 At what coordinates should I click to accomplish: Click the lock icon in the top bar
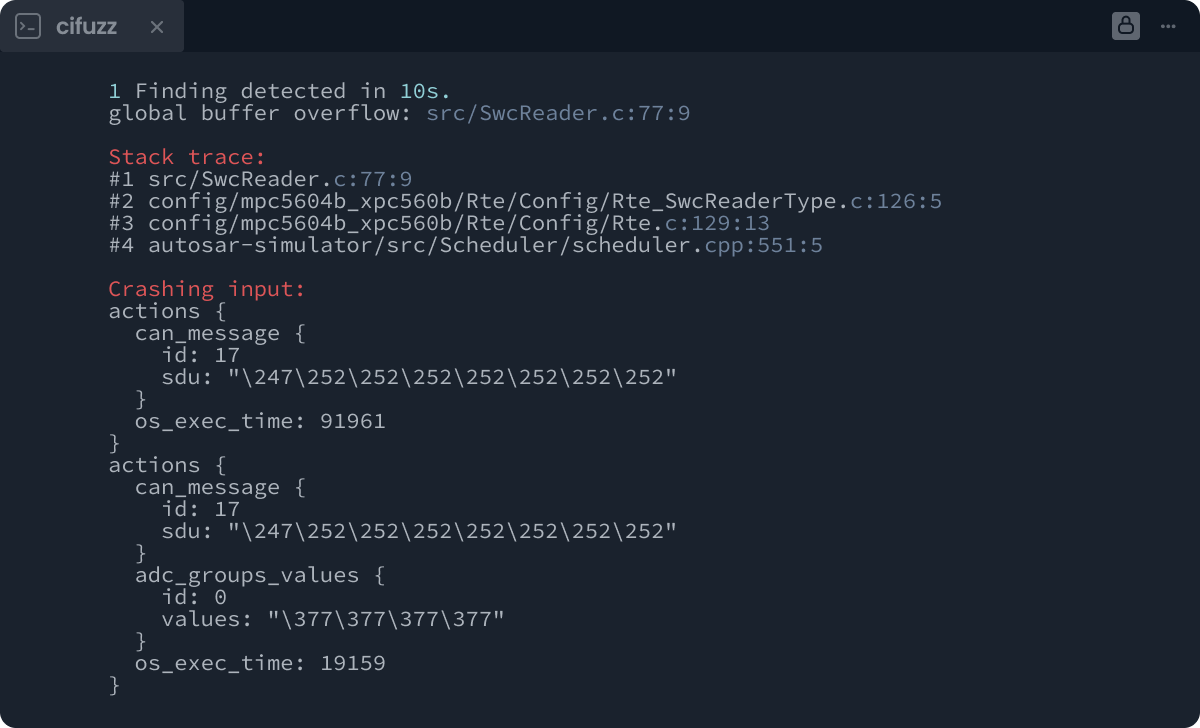point(1126,27)
